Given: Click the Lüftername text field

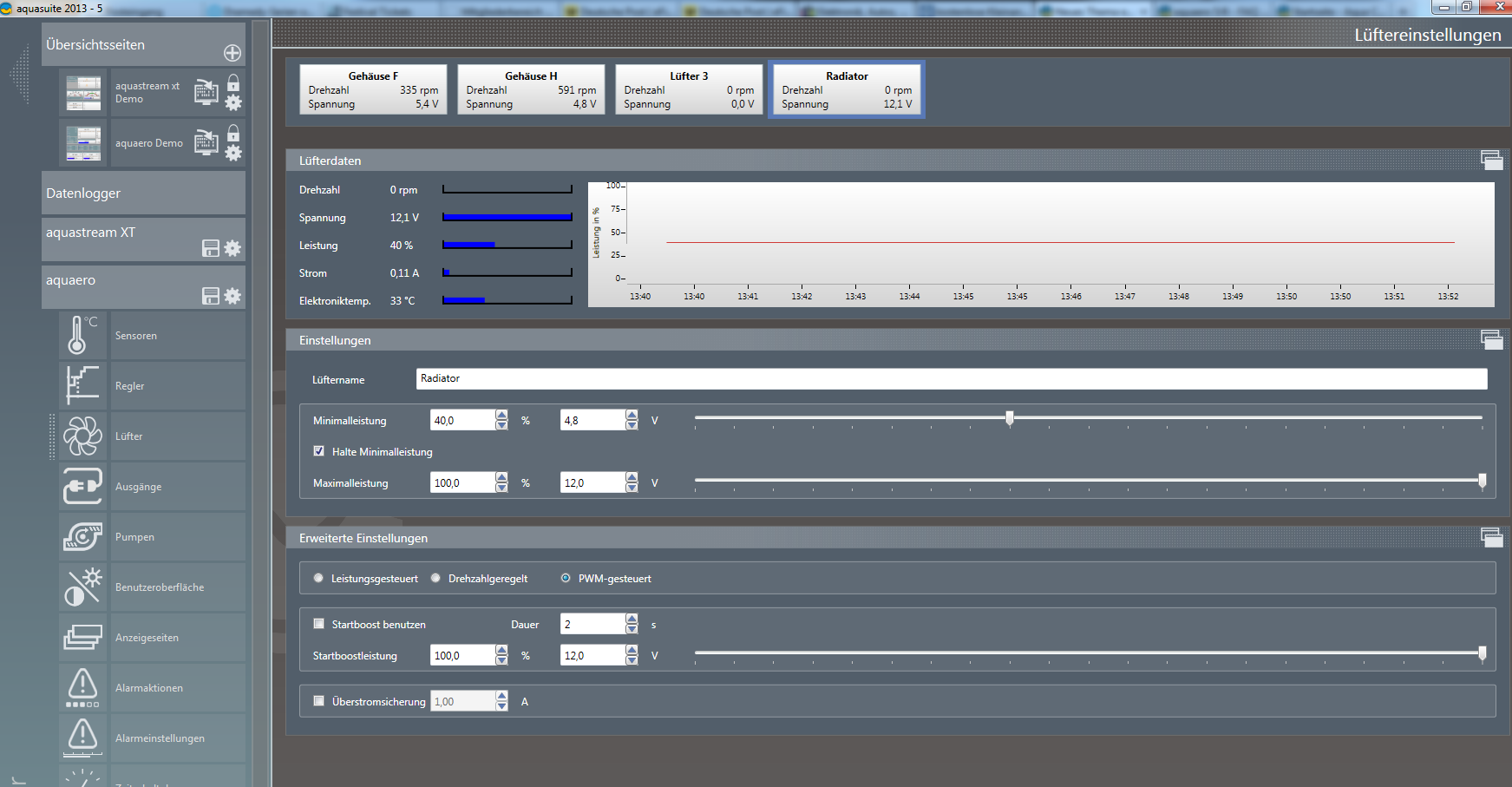Looking at the screenshot, I should tap(951, 379).
